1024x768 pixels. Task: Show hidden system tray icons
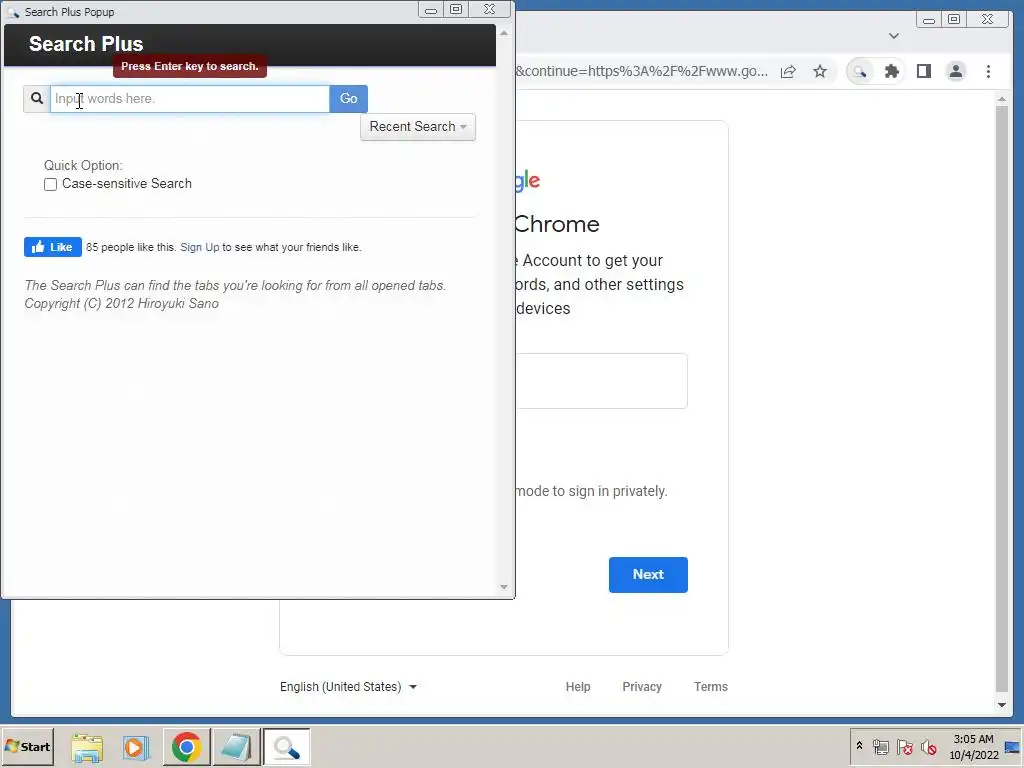(x=859, y=746)
